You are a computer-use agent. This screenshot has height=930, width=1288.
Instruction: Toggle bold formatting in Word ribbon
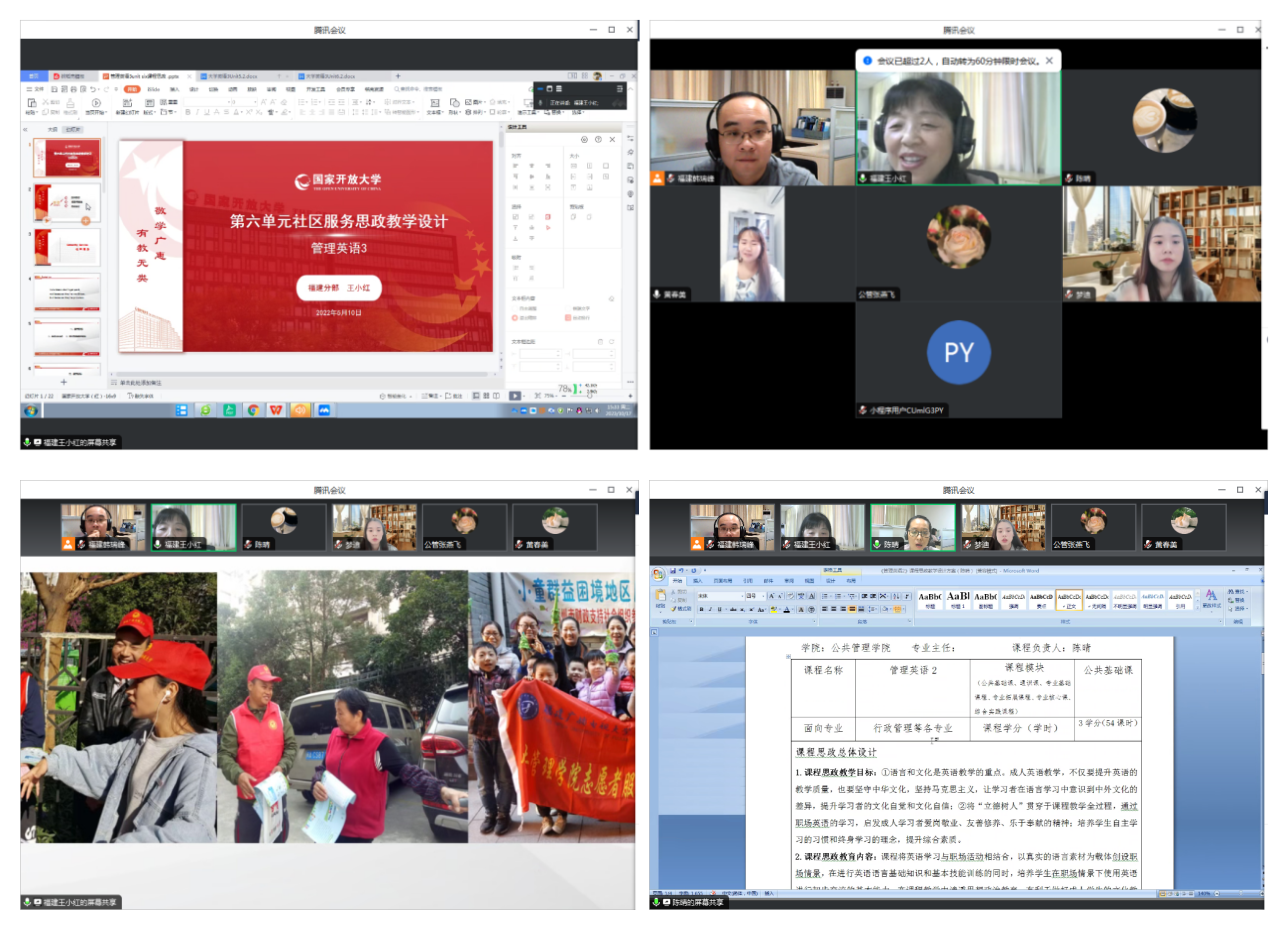click(x=702, y=609)
